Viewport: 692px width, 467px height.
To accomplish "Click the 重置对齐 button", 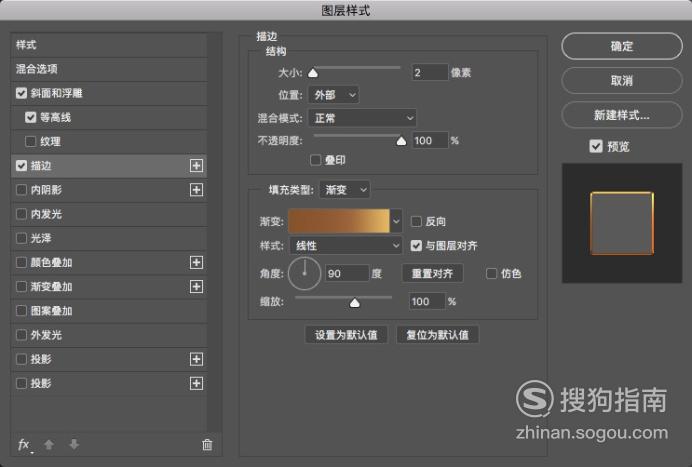I will coord(432,274).
